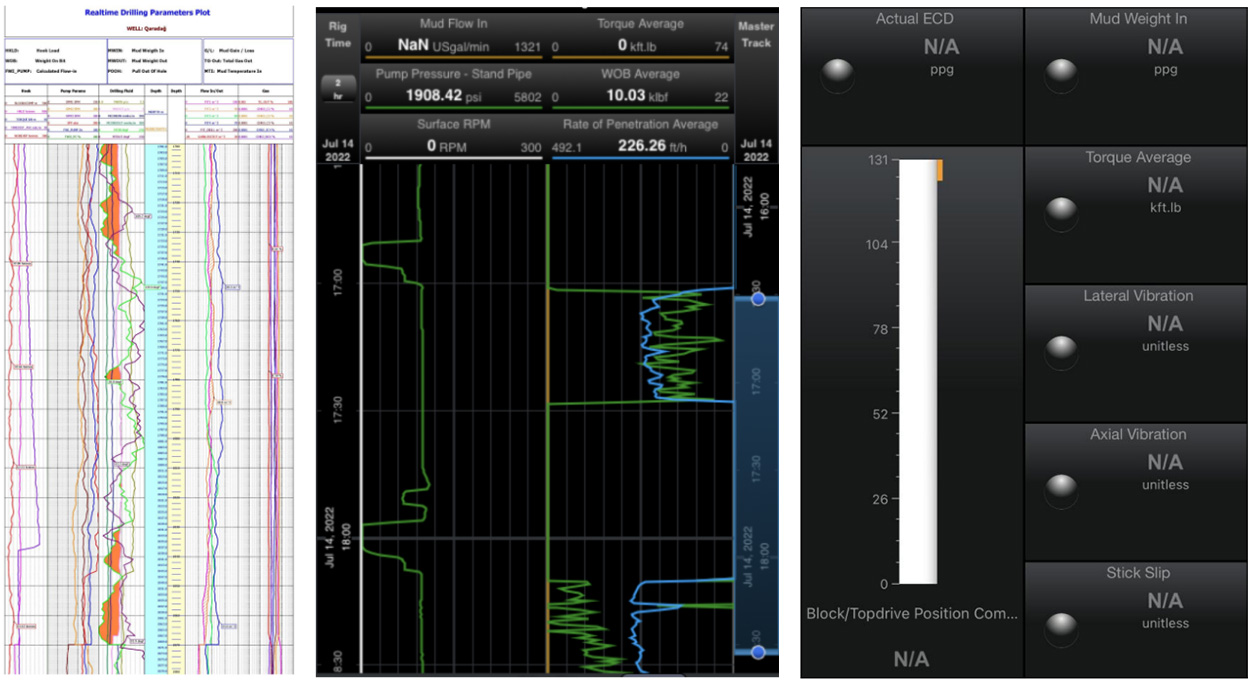Click the Block/Topdrive Position white bar gauge

coord(917,372)
